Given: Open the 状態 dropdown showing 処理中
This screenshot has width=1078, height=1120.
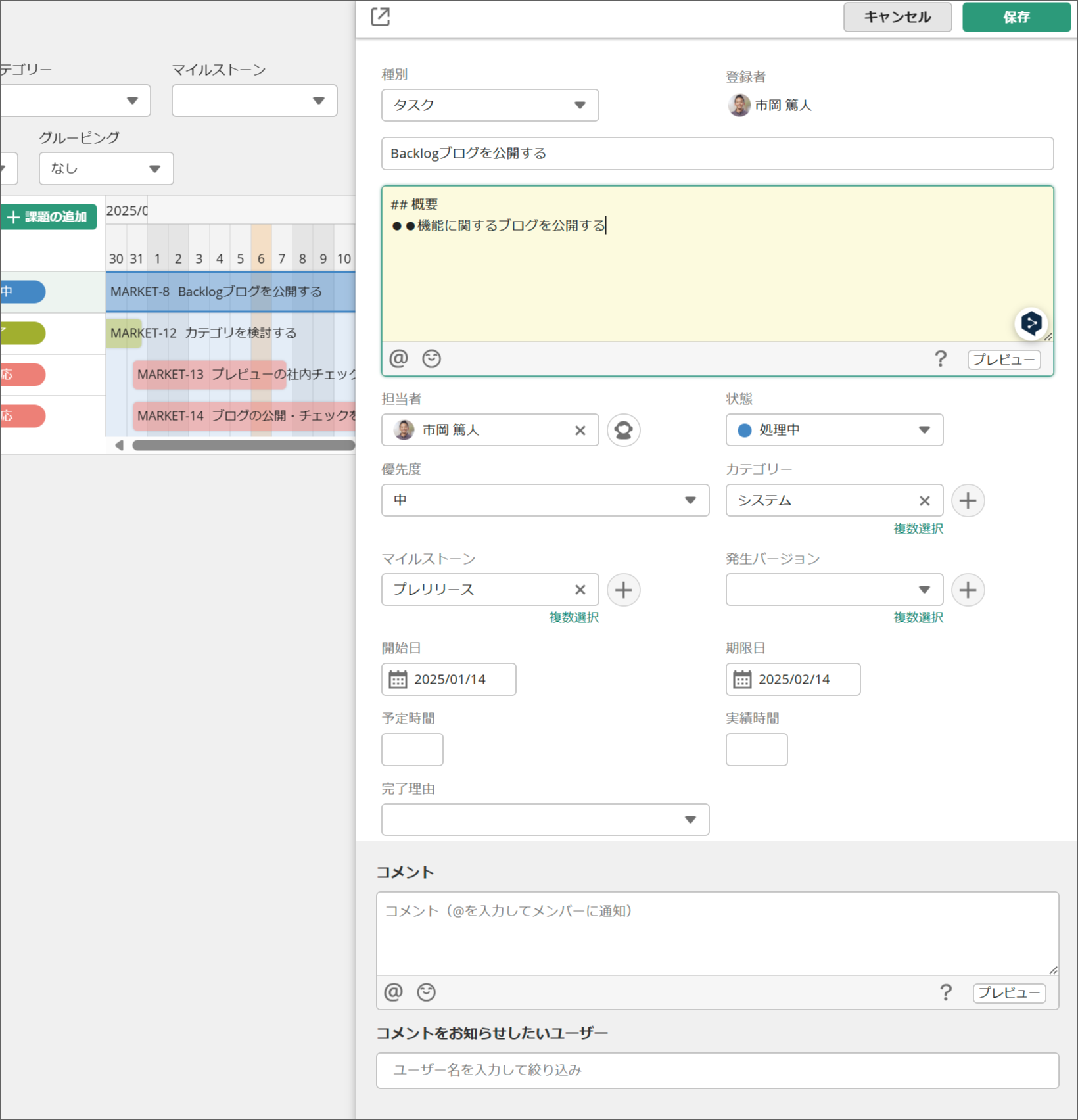Looking at the screenshot, I should pos(834,430).
